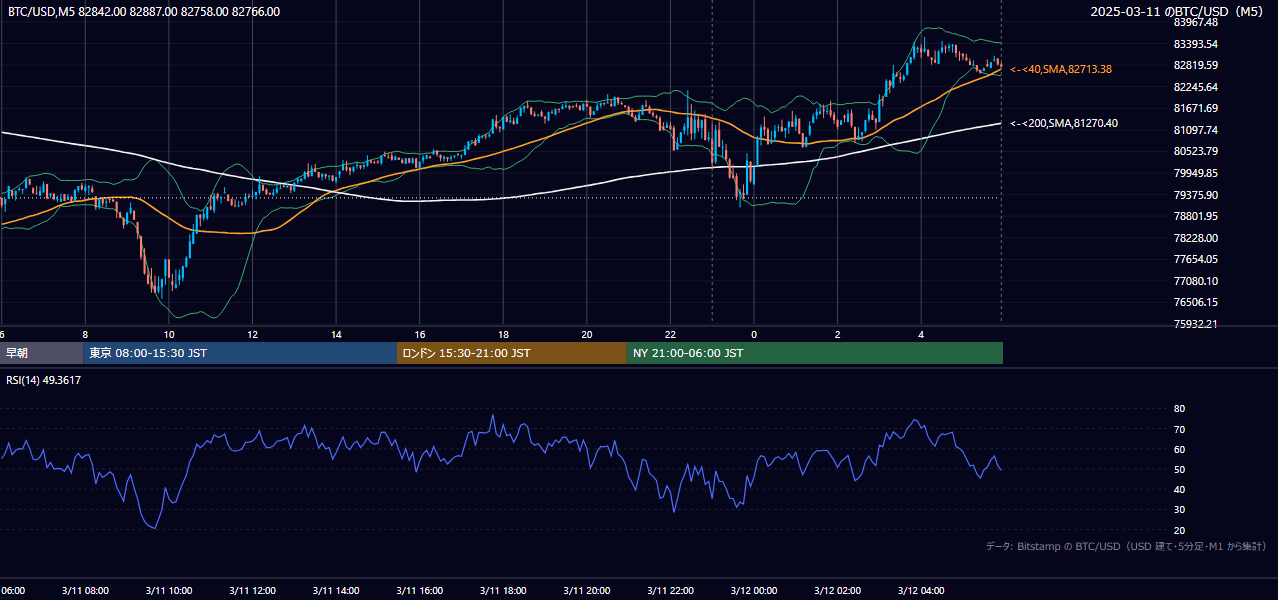The width and height of the screenshot is (1278, 600).
Task: Click RSI scale level 40
Action: point(1179,489)
